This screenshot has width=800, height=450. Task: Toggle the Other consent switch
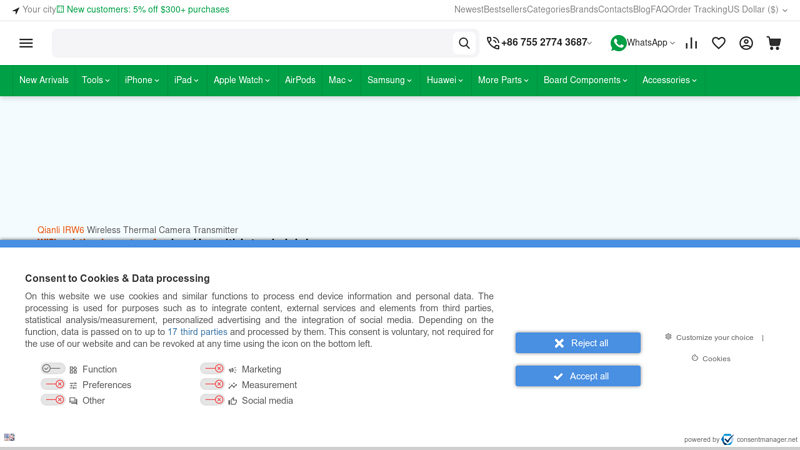(x=53, y=400)
